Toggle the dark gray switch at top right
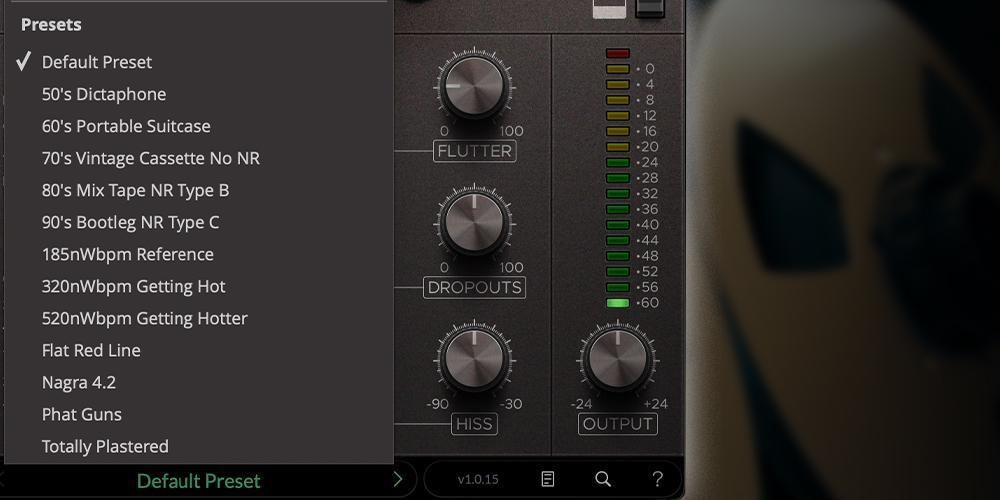Viewport: 1000px width, 500px height. pos(650,9)
